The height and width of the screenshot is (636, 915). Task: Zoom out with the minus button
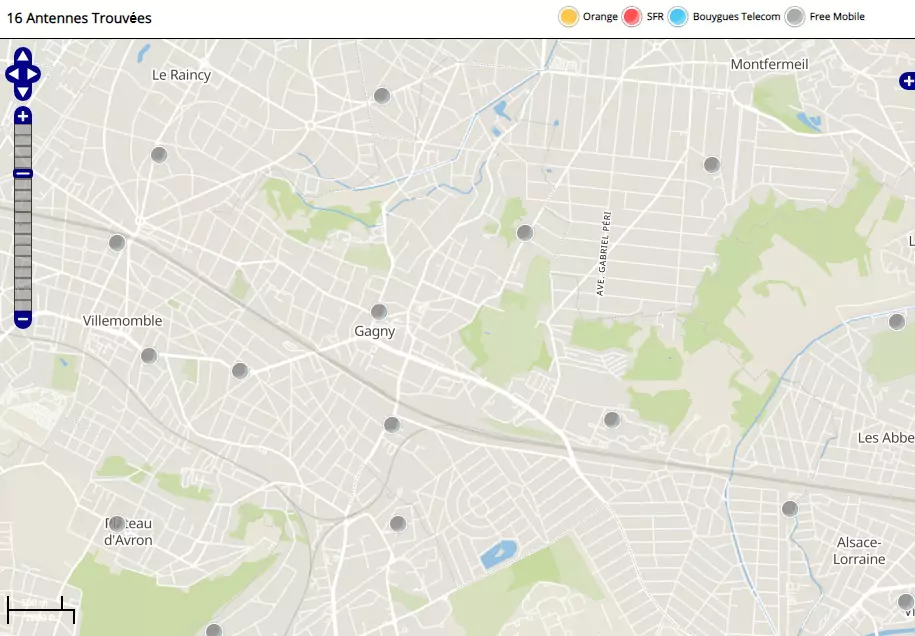tap(23, 320)
